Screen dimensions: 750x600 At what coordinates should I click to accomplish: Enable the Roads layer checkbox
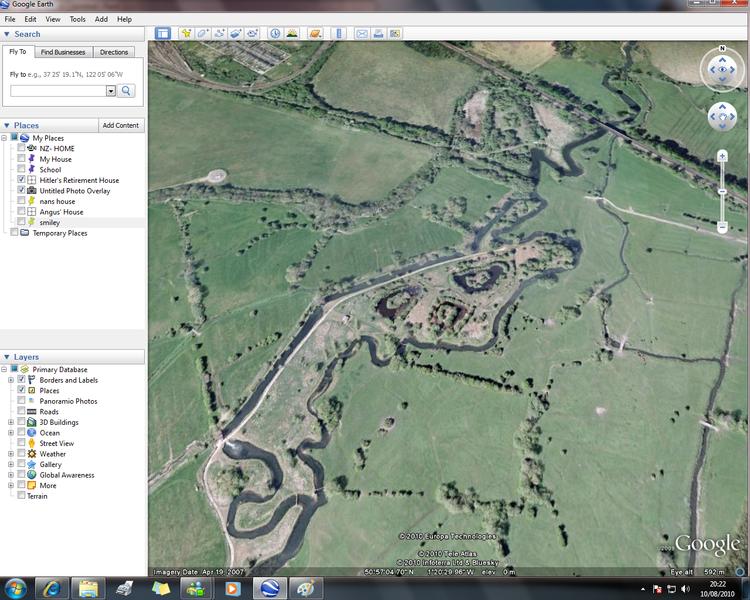[21, 412]
